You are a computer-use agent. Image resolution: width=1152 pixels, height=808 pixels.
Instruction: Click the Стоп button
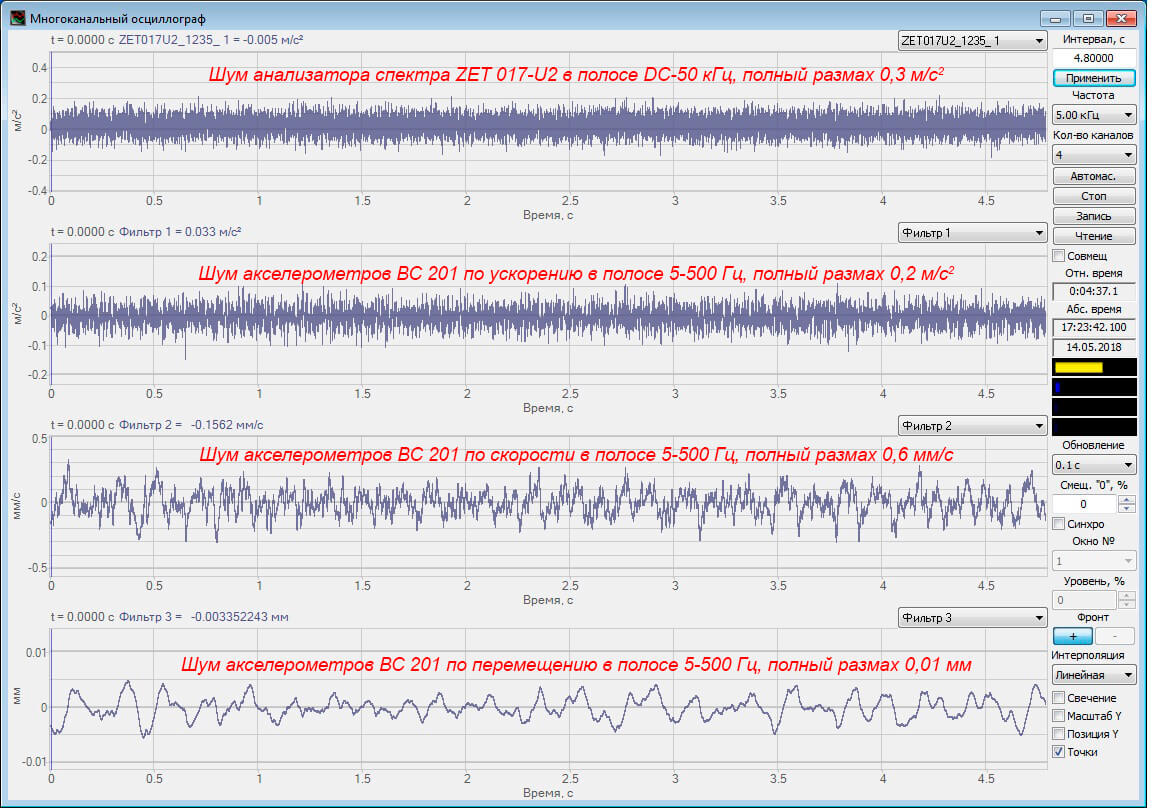click(1094, 196)
